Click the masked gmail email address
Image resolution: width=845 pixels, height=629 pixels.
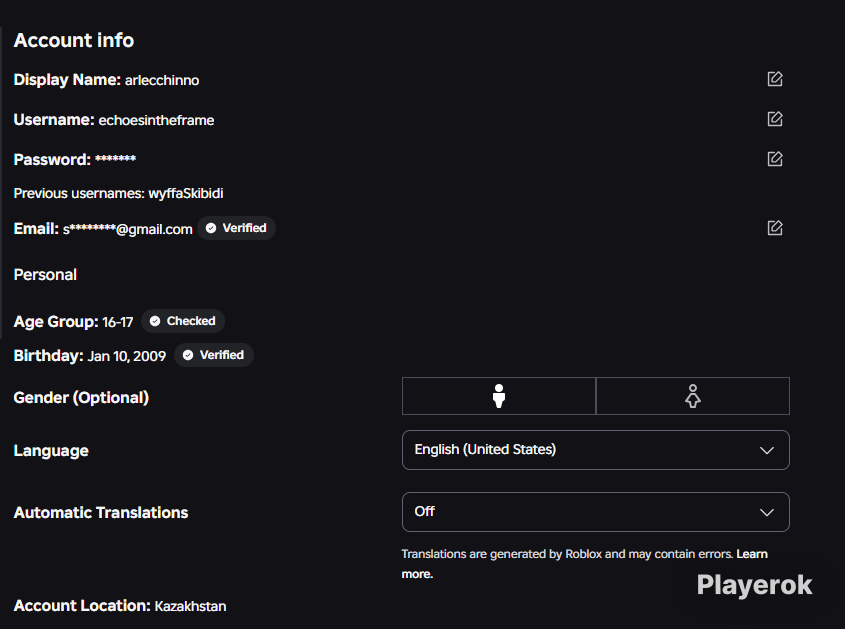point(128,229)
